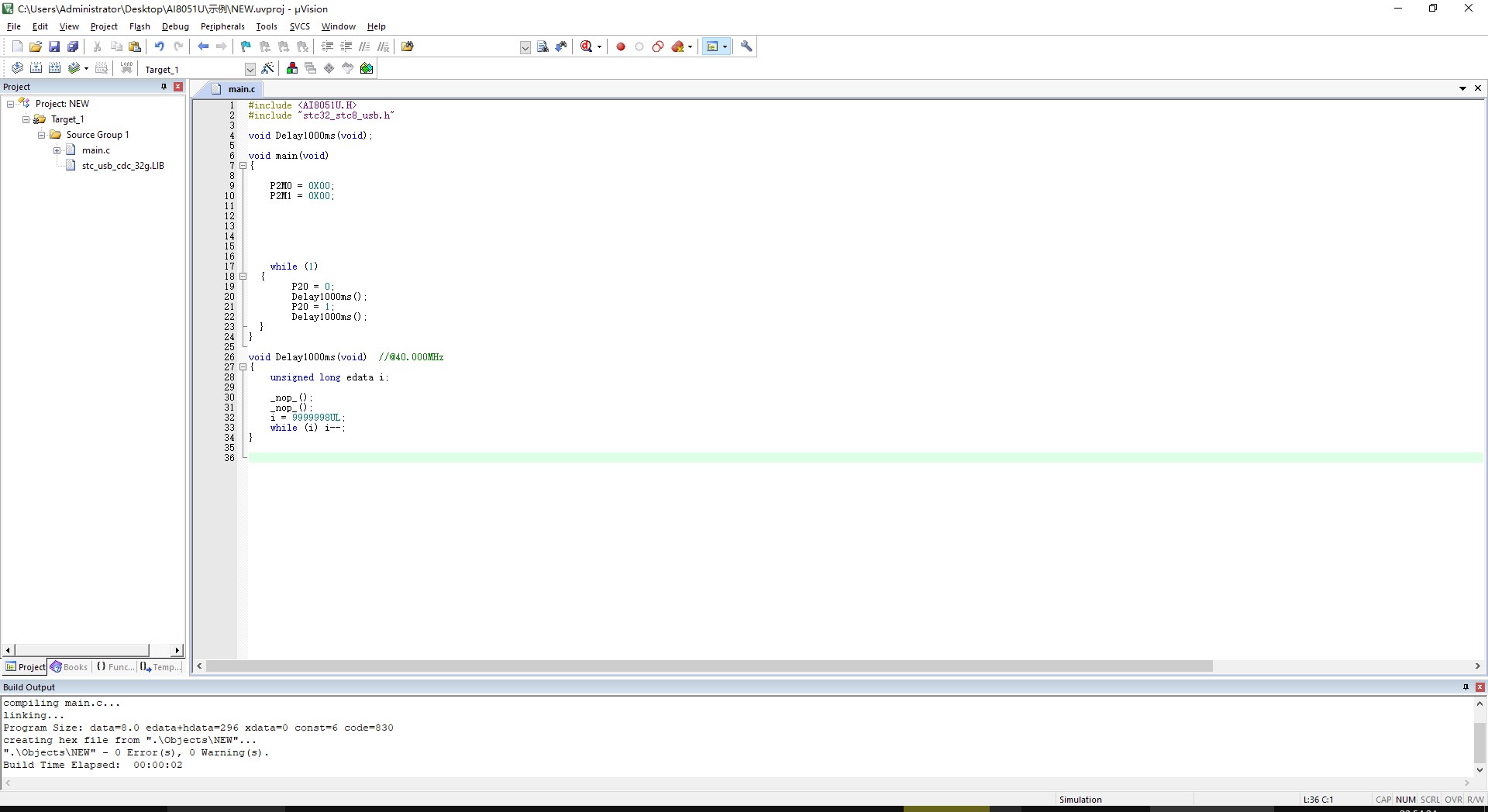Open the Peripherals menu

222,26
